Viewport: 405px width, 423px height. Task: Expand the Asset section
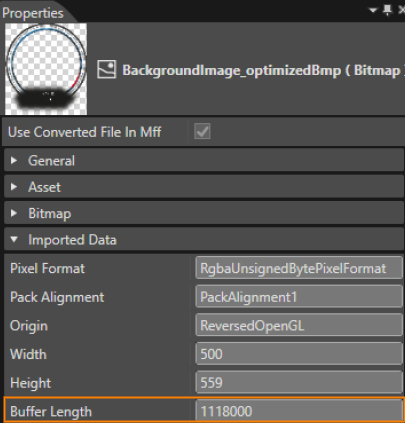[204, 187]
